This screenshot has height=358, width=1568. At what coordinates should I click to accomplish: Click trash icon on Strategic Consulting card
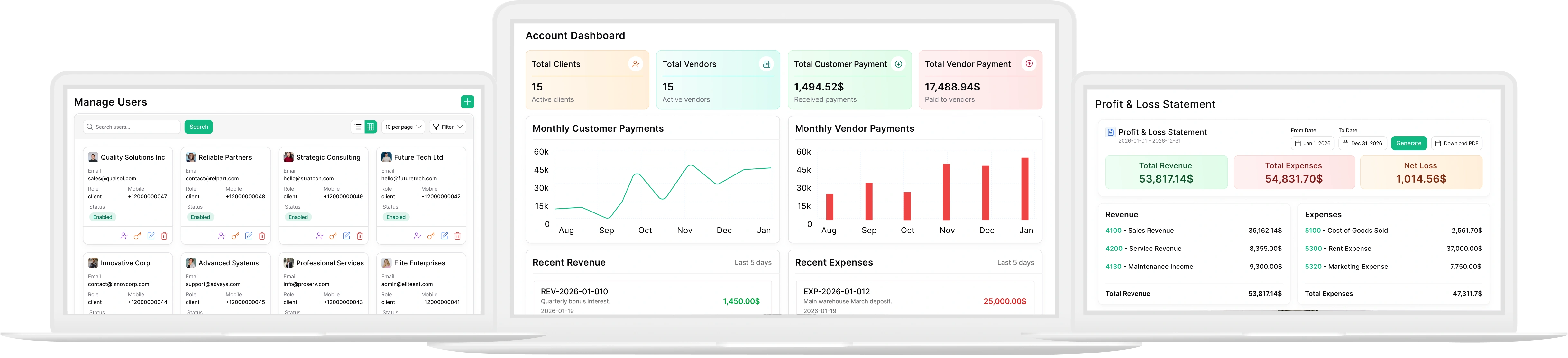pos(360,236)
